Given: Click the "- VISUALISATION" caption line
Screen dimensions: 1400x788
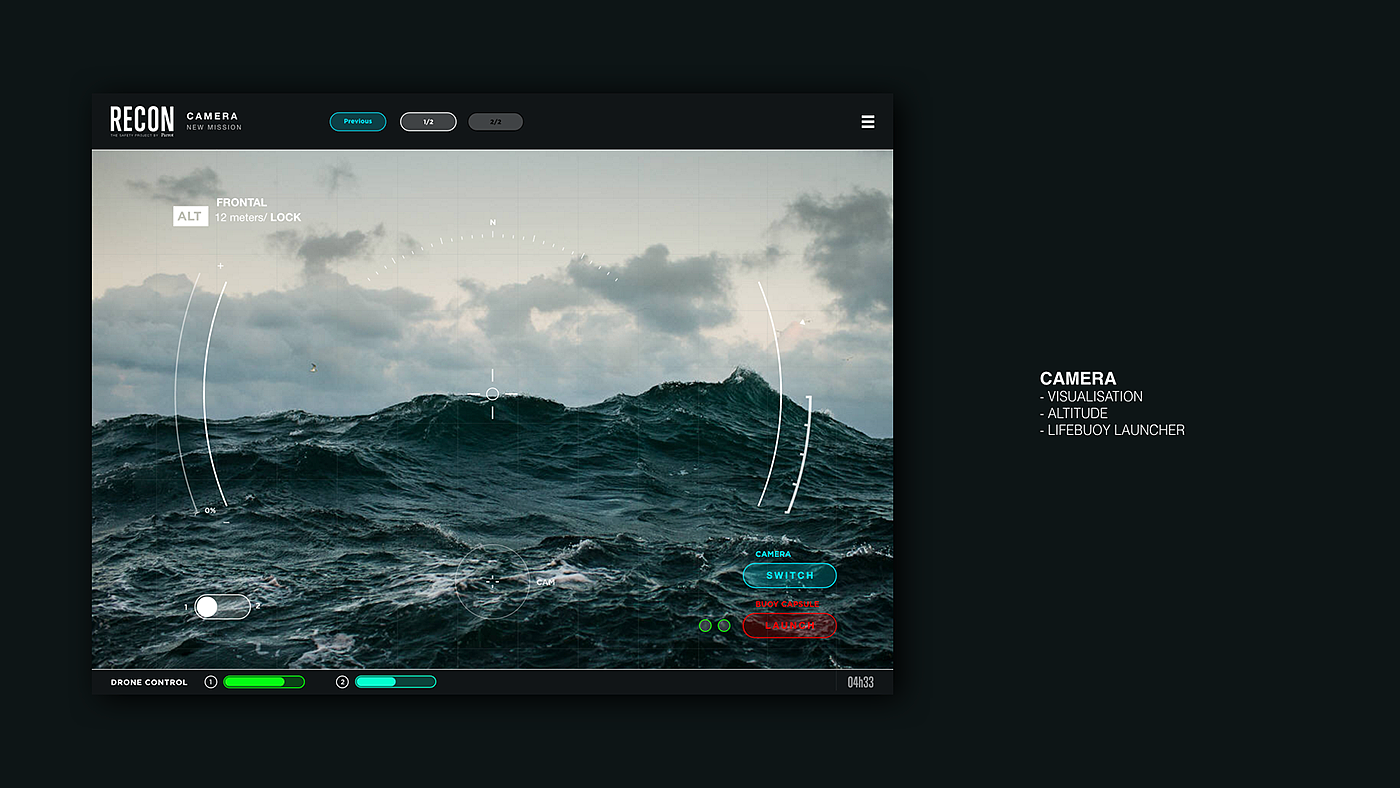Looking at the screenshot, I should pyautogui.click(x=1091, y=397).
